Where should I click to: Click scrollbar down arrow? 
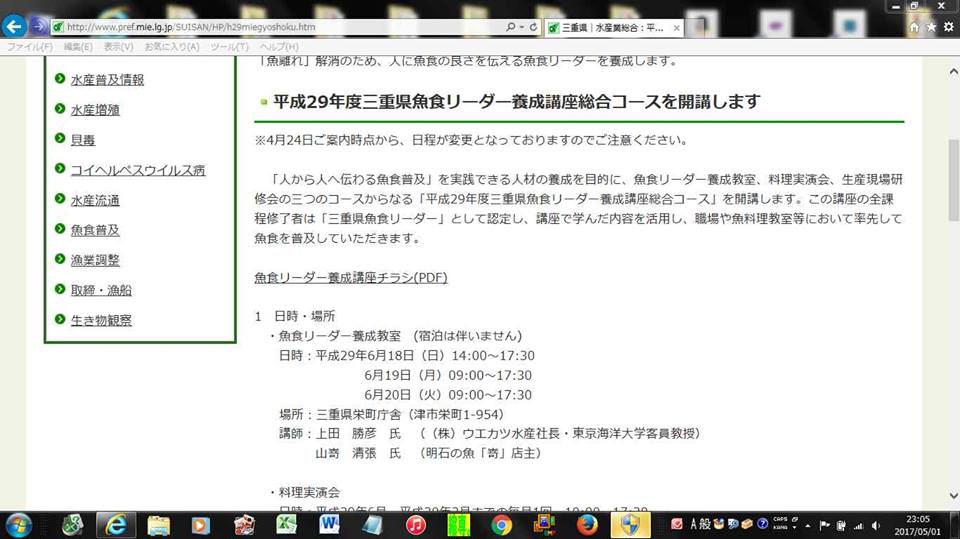point(953,495)
